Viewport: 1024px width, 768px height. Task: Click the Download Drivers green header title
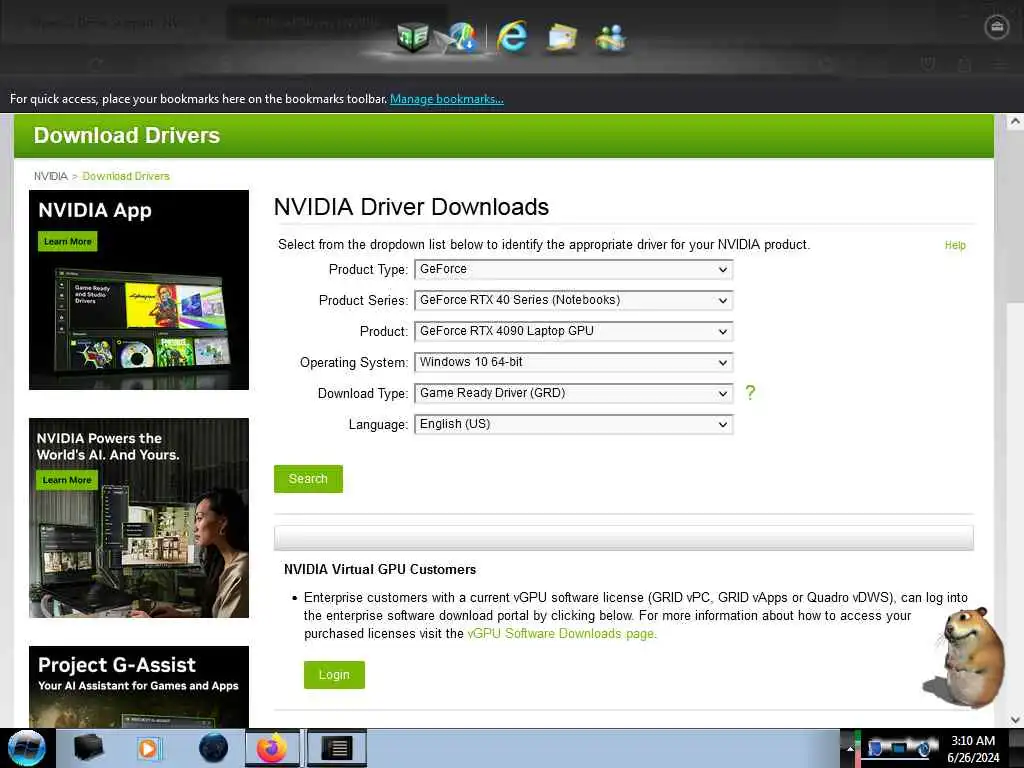127,135
